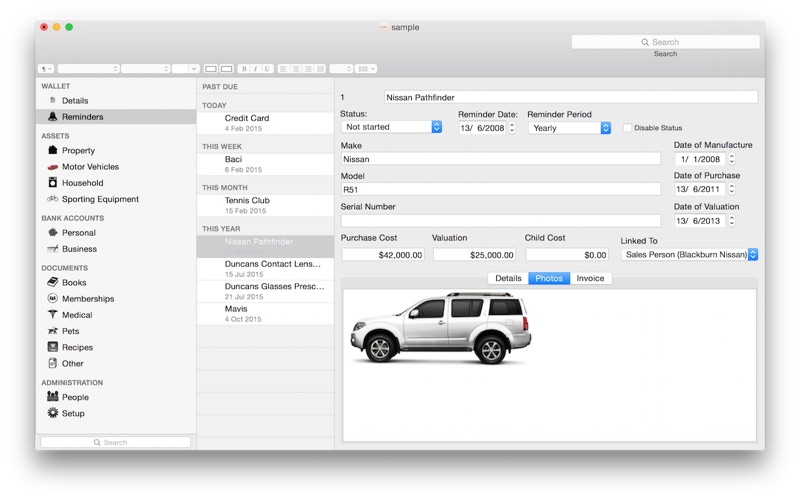This screenshot has height=500, width=800.
Task: Open the list style dropdown
Action: [x=366, y=69]
